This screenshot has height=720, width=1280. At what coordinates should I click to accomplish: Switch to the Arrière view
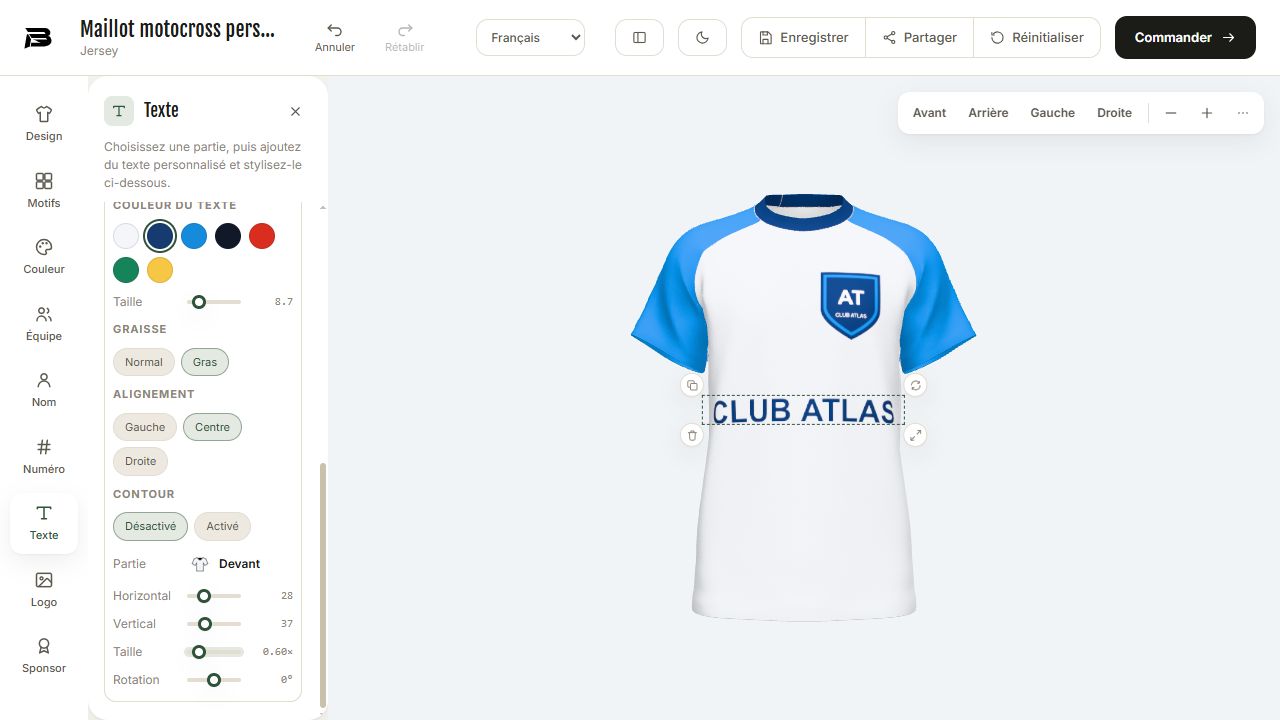[988, 113]
